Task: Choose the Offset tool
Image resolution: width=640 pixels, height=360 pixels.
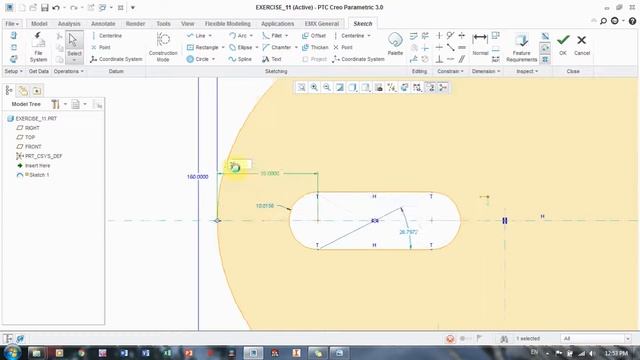Action: 314,36
